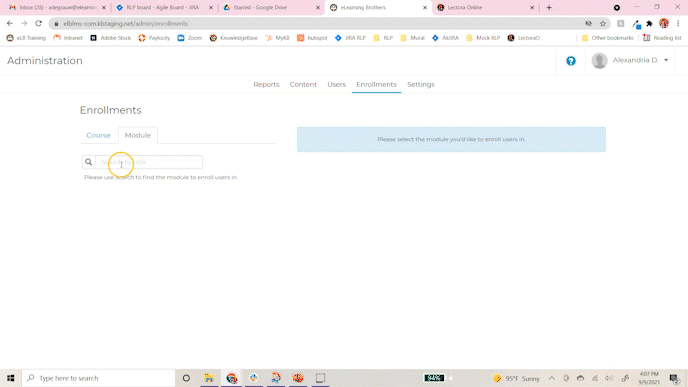This screenshot has width=688, height=387.
Task: Open the Settings tab
Action: tap(420, 84)
